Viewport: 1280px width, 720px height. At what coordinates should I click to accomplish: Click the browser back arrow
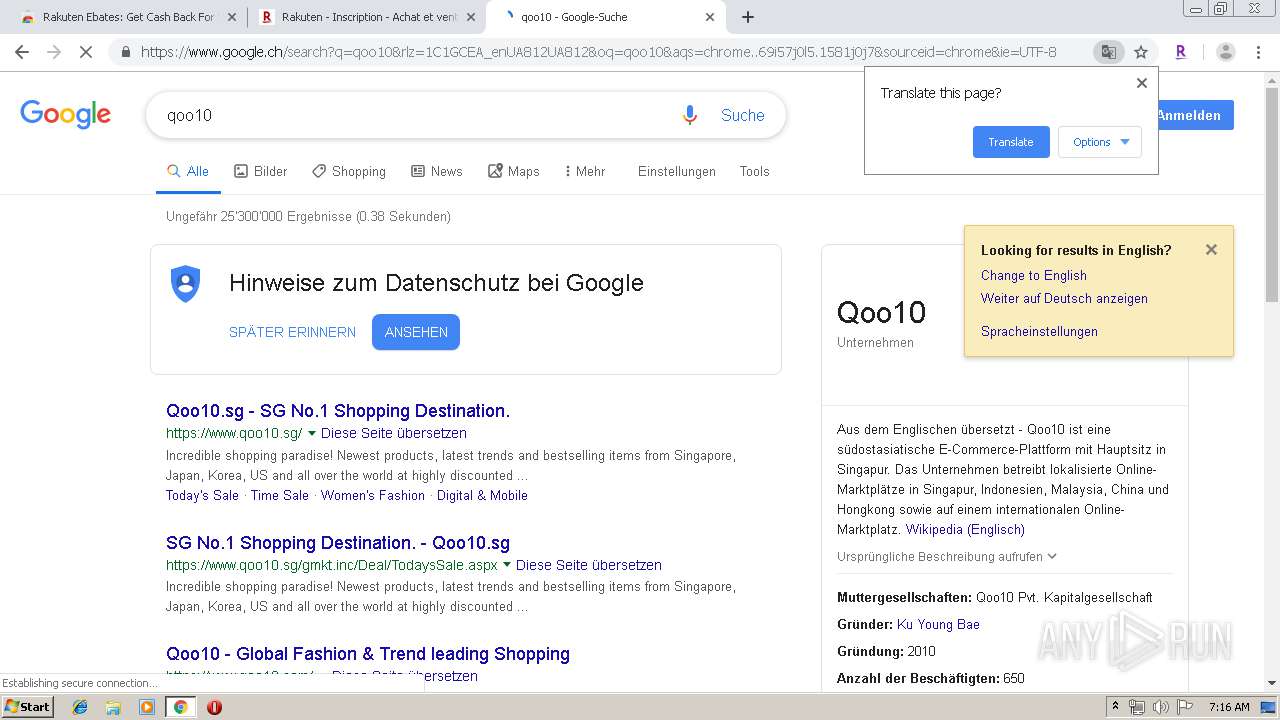pos(22,52)
